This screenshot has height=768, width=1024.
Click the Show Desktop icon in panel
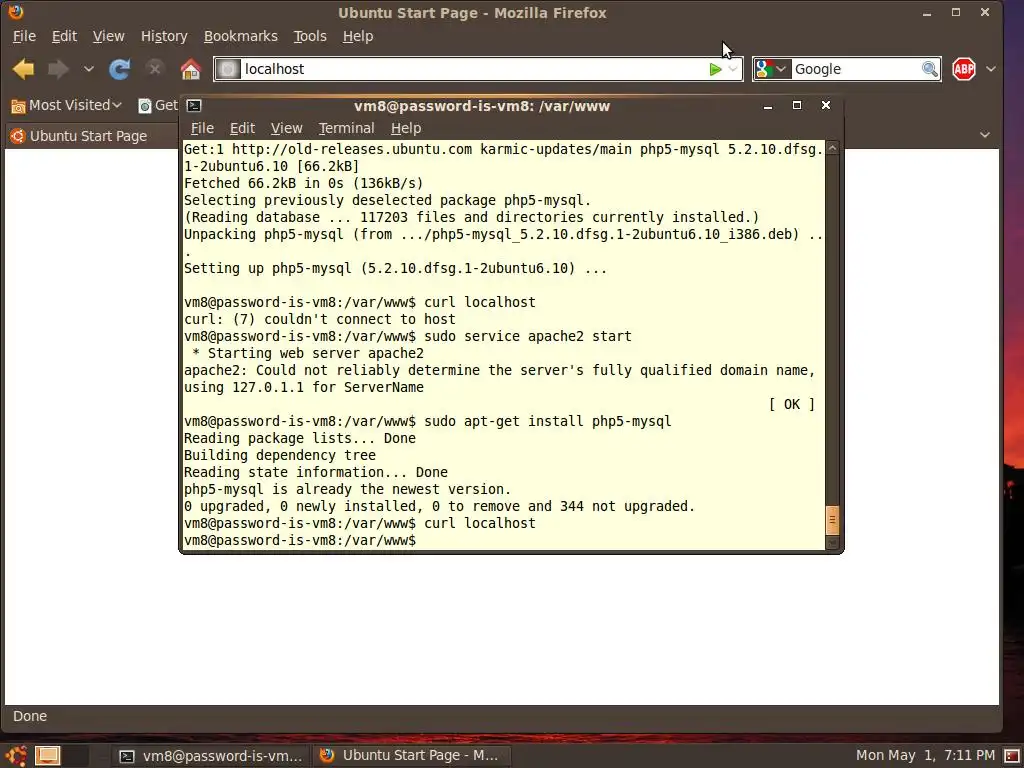(47, 756)
